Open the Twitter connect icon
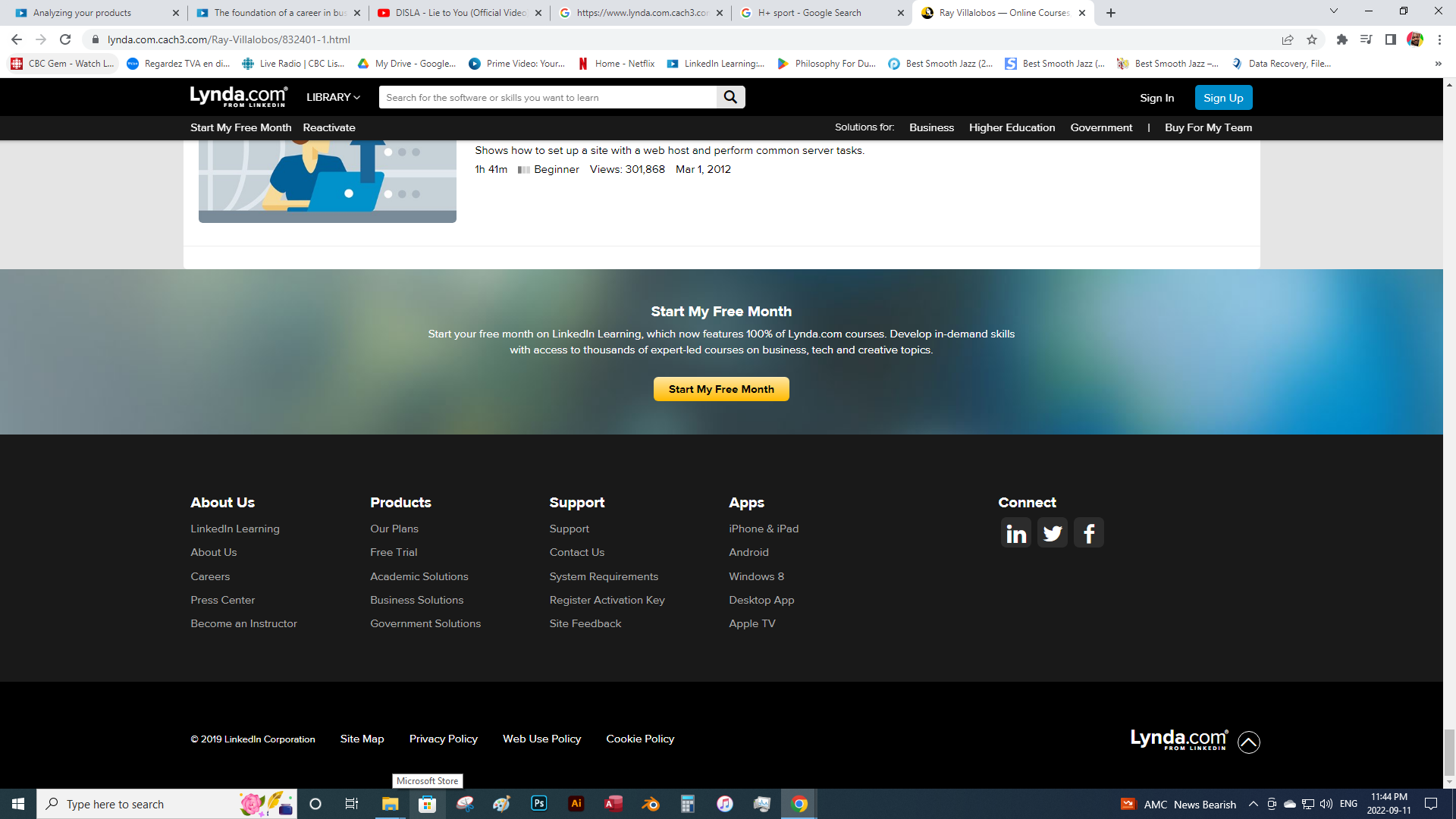The height and width of the screenshot is (819, 1456). (x=1052, y=533)
